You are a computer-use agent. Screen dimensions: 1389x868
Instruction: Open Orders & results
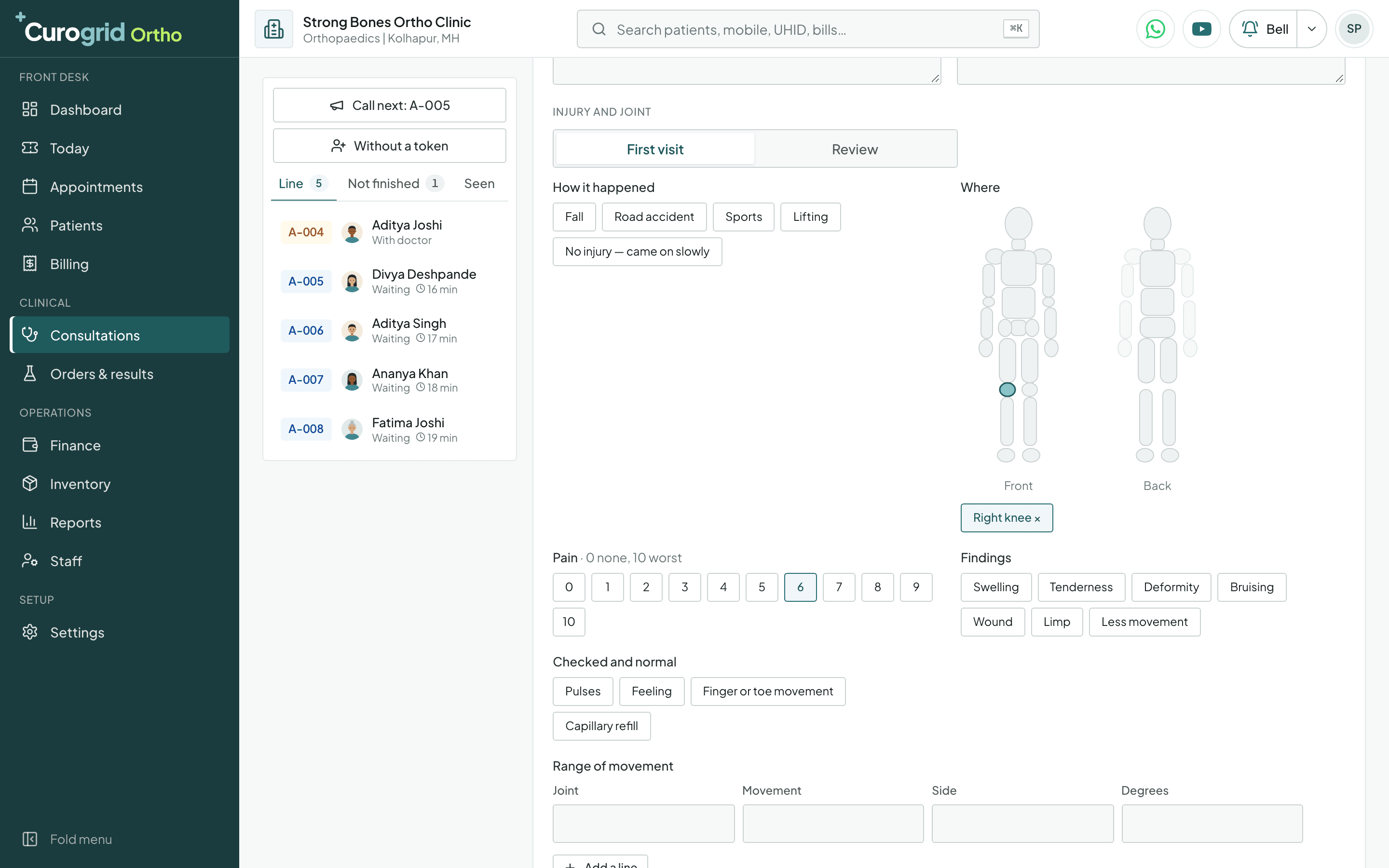click(120, 374)
